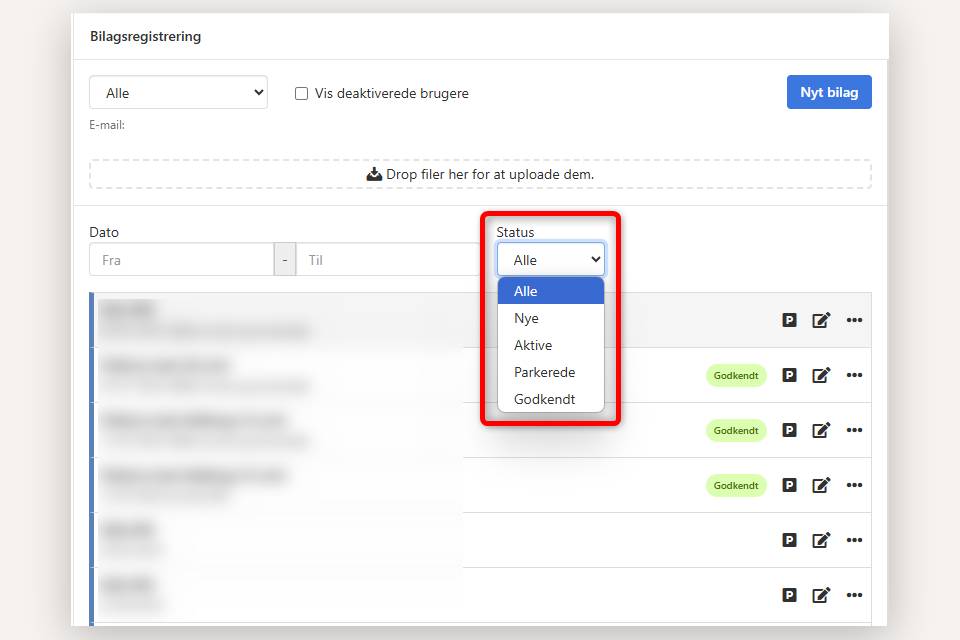The image size is (960, 640).
Task: Click the edit icon in first row
Action: pyautogui.click(x=821, y=320)
